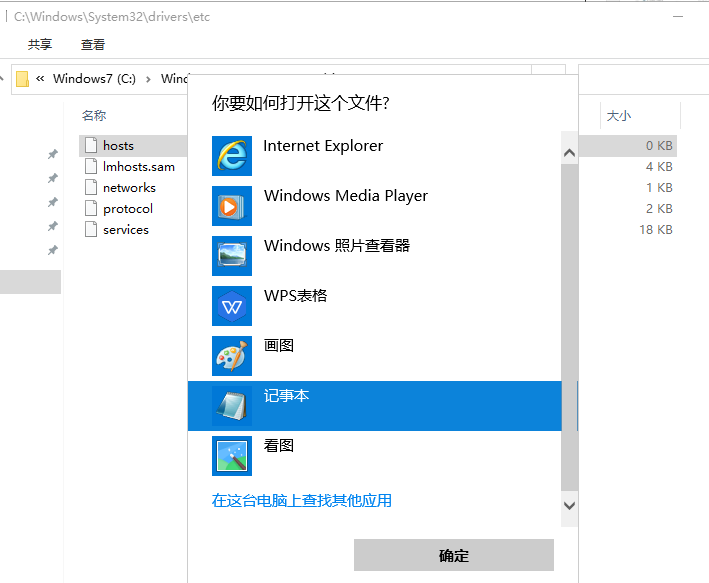The width and height of the screenshot is (709, 583).
Task: Select the WPS表格 app icon
Action: (x=232, y=306)
